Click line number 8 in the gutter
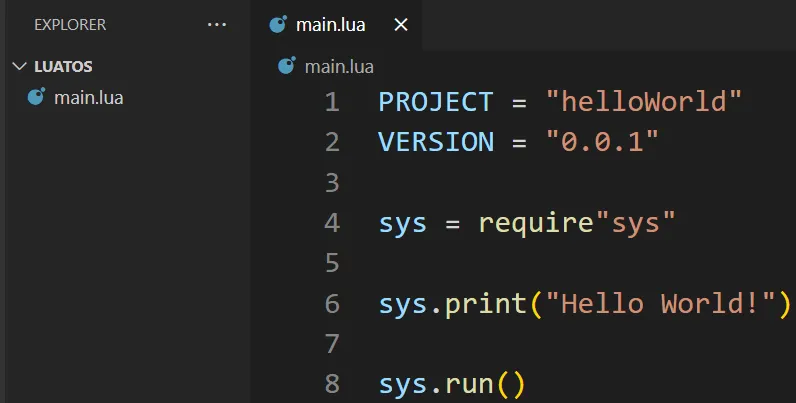Screen dimensions: 796x403 click(331, 384)
